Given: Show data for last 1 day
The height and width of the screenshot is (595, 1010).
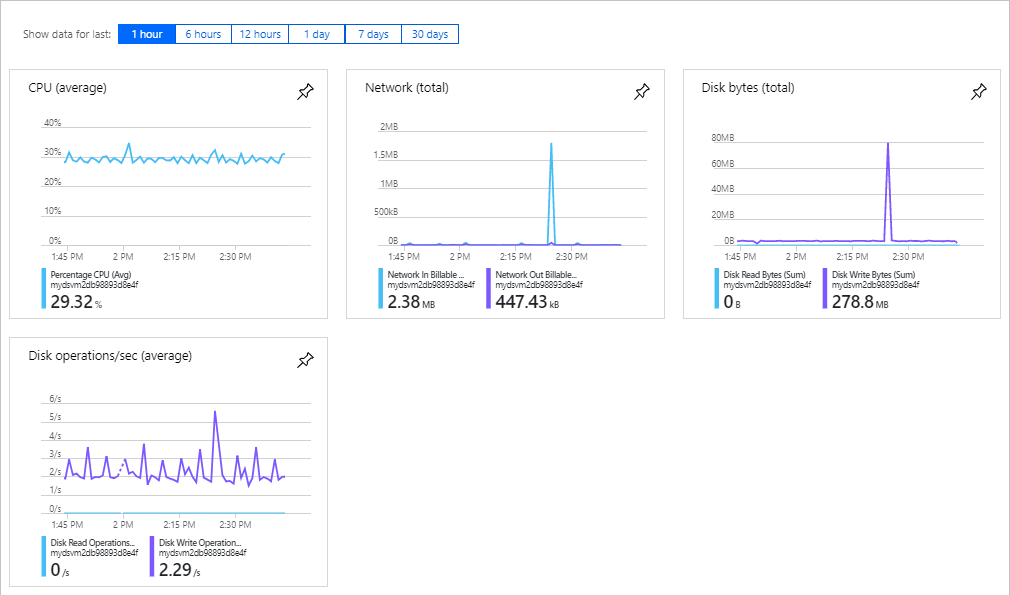Looking at the screenshot, I should 316,33.
